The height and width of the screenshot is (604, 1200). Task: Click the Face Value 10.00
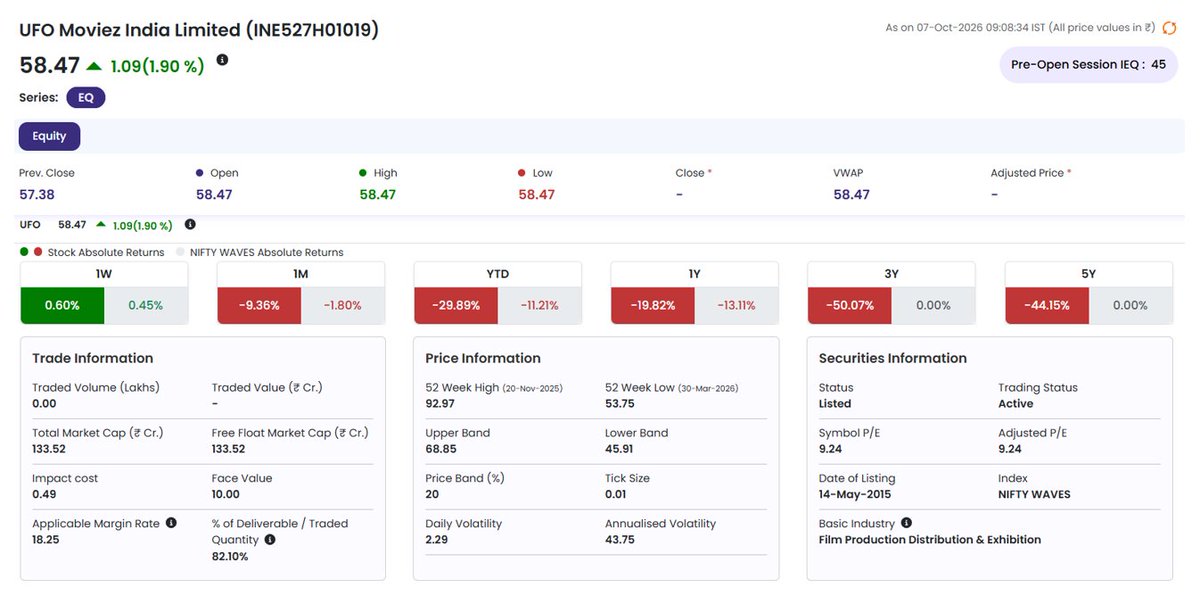[x=226, y=494]
